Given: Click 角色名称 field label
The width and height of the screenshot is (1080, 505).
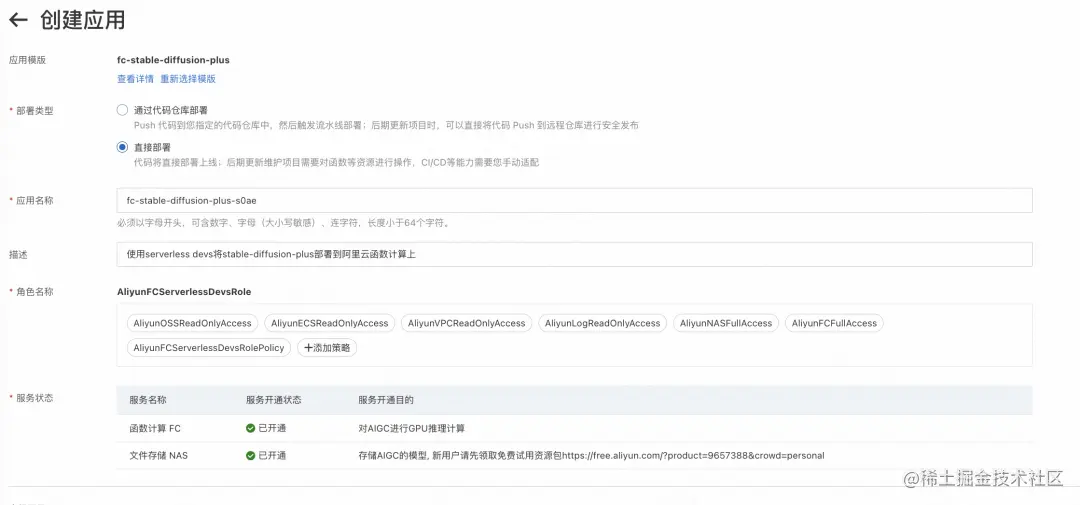Looking at the screenshot, I should coord(34,291).
